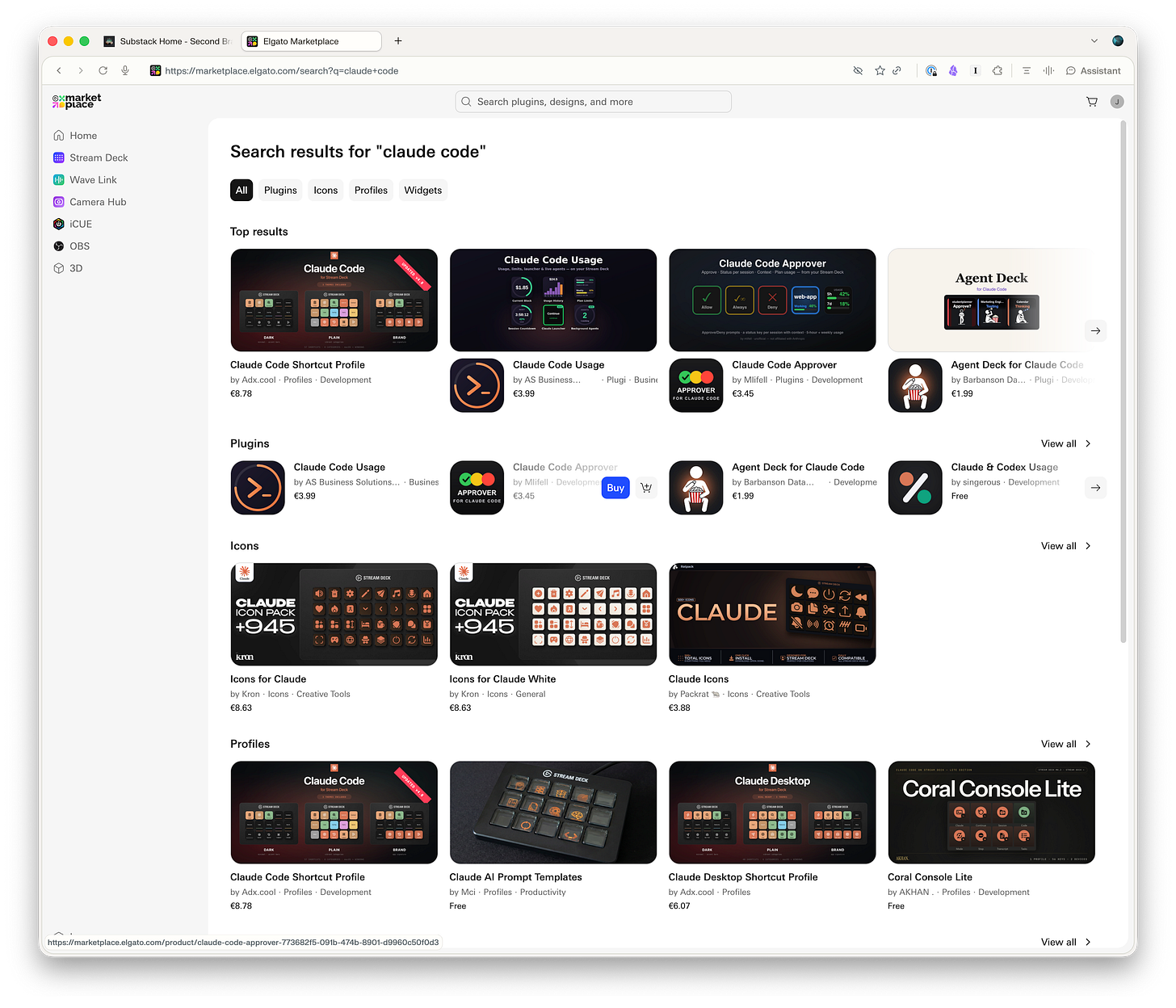Filter results by Icons
The image size is (1176, 1008).
tap(325, 191)
